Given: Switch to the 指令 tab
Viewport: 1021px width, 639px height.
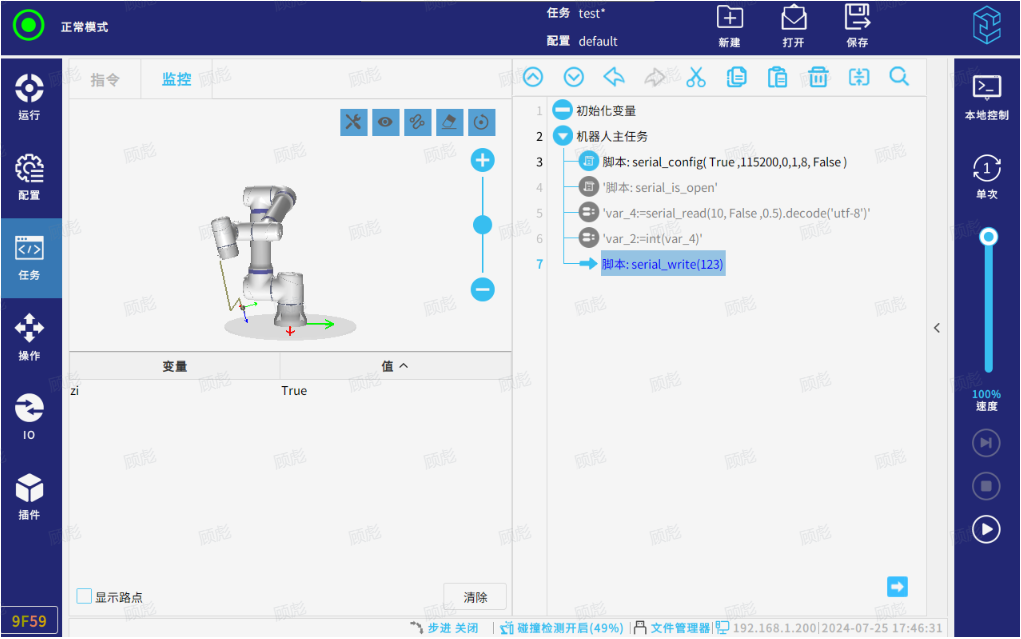Looking at the screenshot, I should (105, 80).
